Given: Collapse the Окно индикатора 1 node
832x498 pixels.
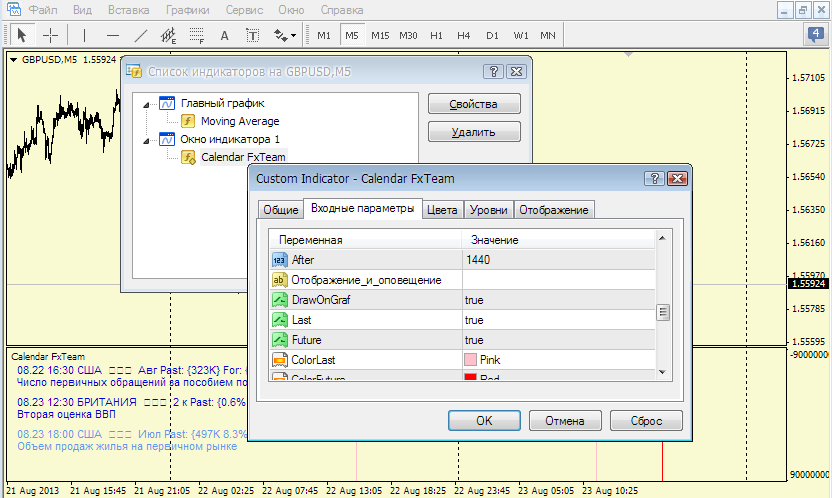Looking at the screenshot, I should pyautogui.click(x=149, y=139).
